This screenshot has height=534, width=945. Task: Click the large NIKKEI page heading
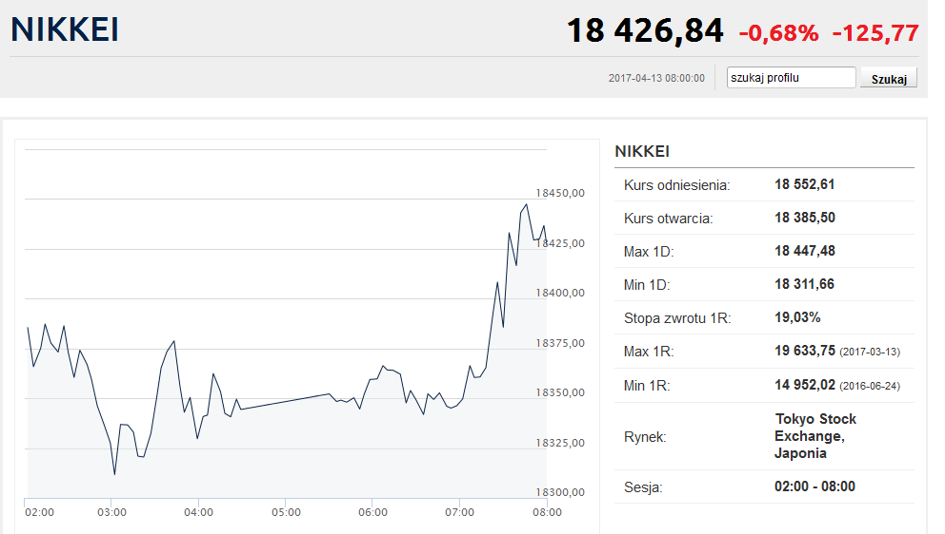pyautogui.click(x=64, y=30)
